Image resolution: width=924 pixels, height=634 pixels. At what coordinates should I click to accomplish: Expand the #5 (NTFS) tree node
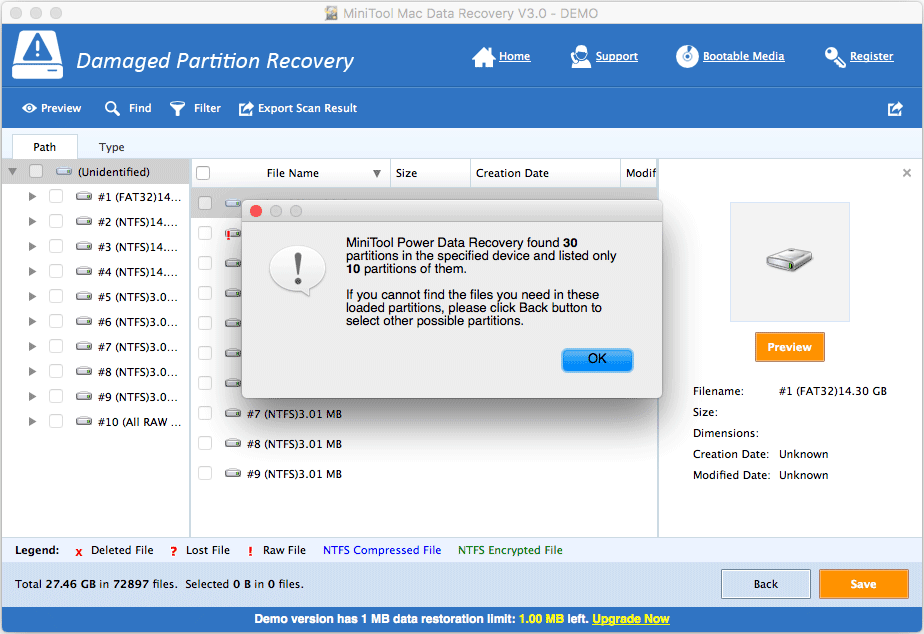tap(32, 296)
